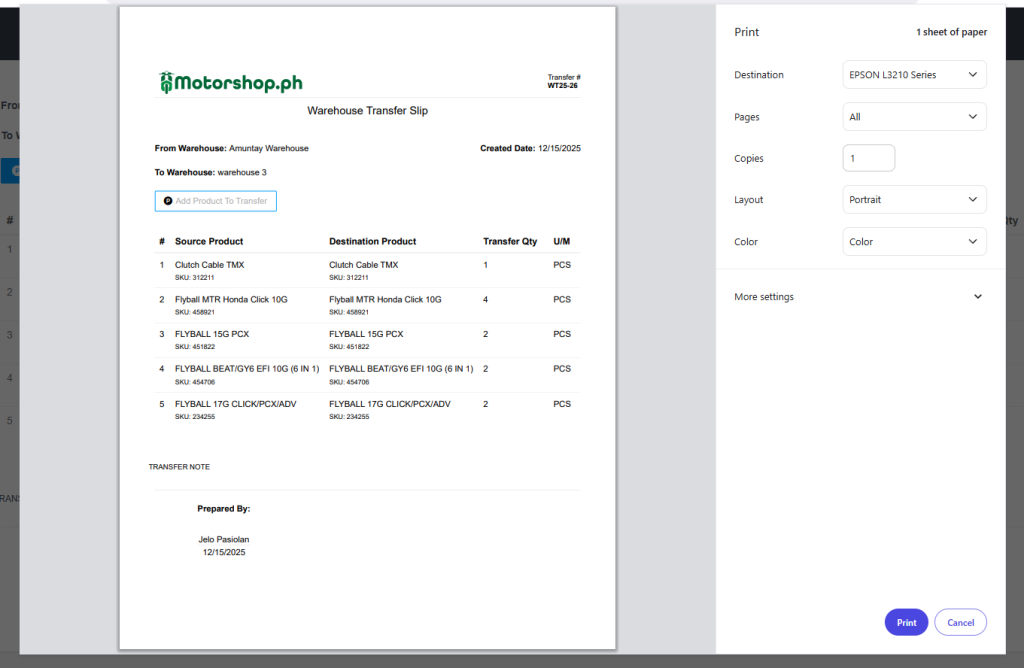Image resolution: width=1024 pixels, height=668 pixels.
Task: Click transfer number WT25-26 in preview
Action: pyautogui.click(x=562, y=86)
